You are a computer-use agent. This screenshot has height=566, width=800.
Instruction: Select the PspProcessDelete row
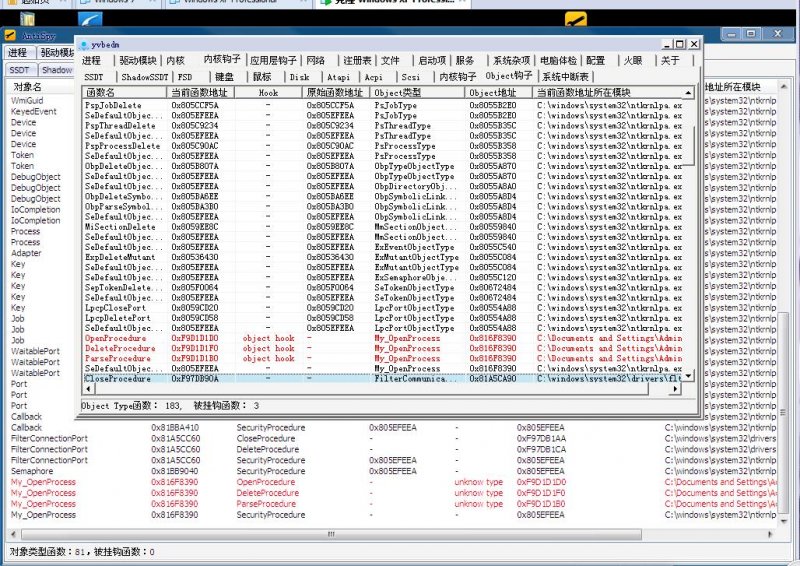click(x=383, y=146)
